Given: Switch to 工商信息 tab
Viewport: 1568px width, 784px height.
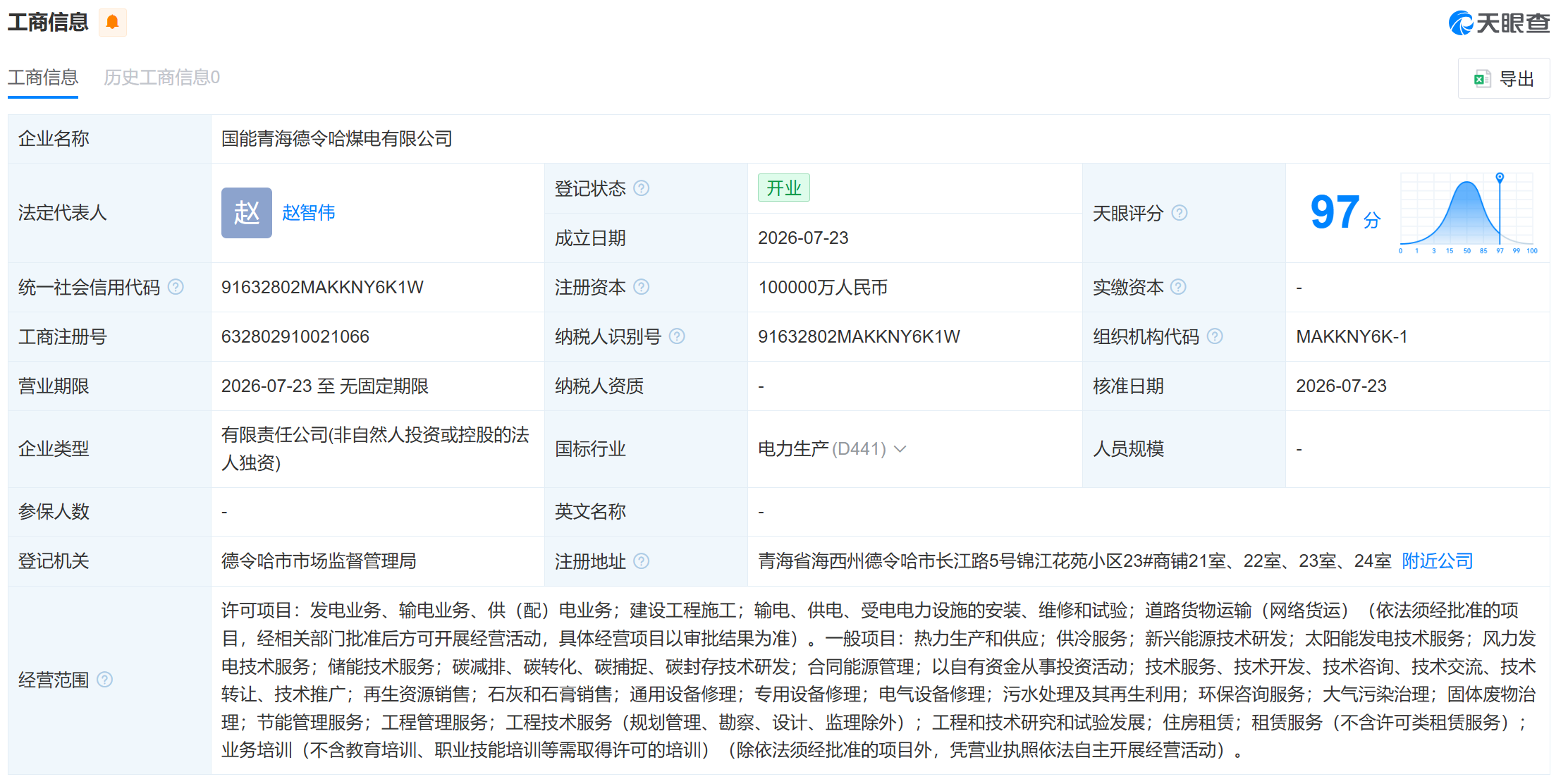Looking at the screenshot, I should point(43,78).
